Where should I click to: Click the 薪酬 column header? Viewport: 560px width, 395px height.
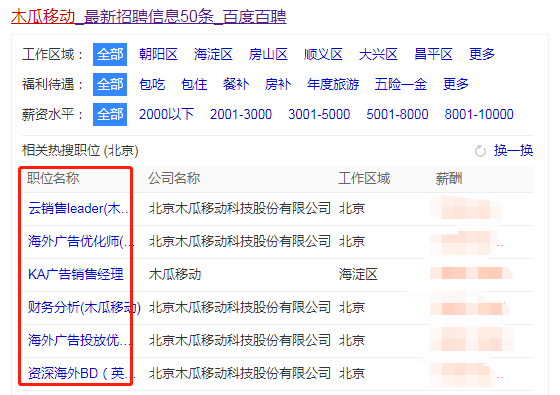pos(449,178)
